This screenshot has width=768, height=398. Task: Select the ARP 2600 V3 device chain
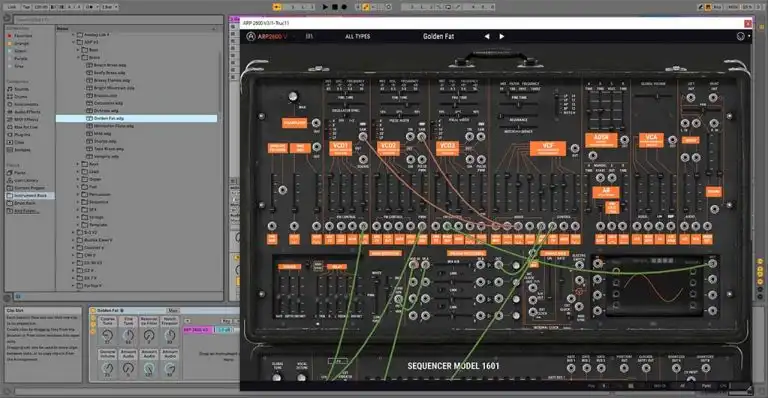(x=198, y=330)
